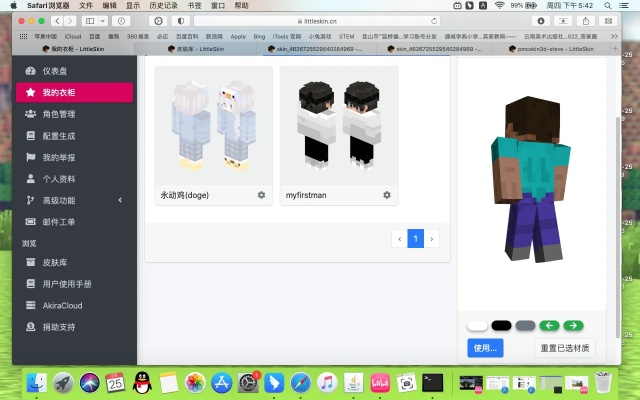Open gear settings for myfirstman
The height and width of the screenshot is (400, 640).
387,195
